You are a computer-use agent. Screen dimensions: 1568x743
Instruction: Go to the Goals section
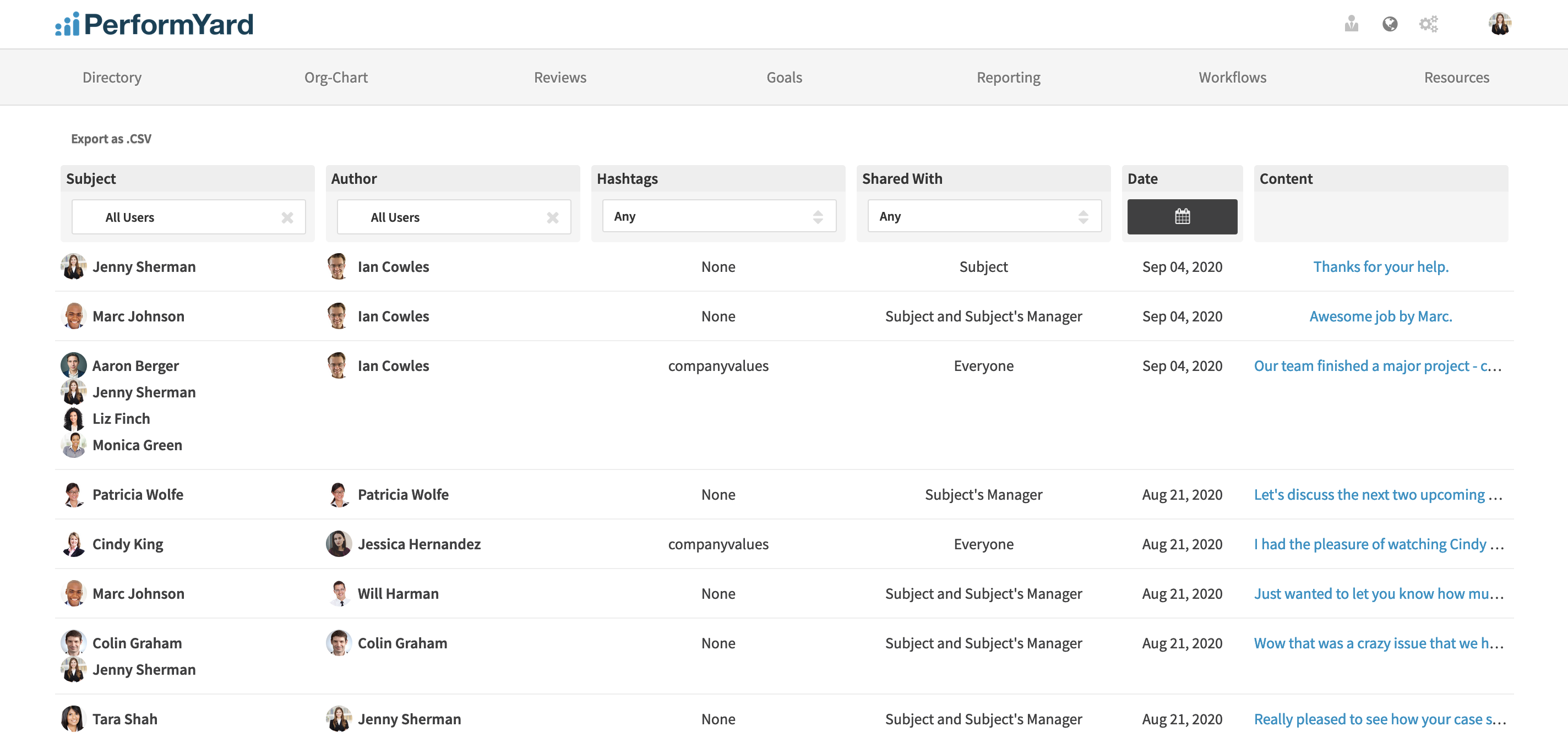coord(784,77)
